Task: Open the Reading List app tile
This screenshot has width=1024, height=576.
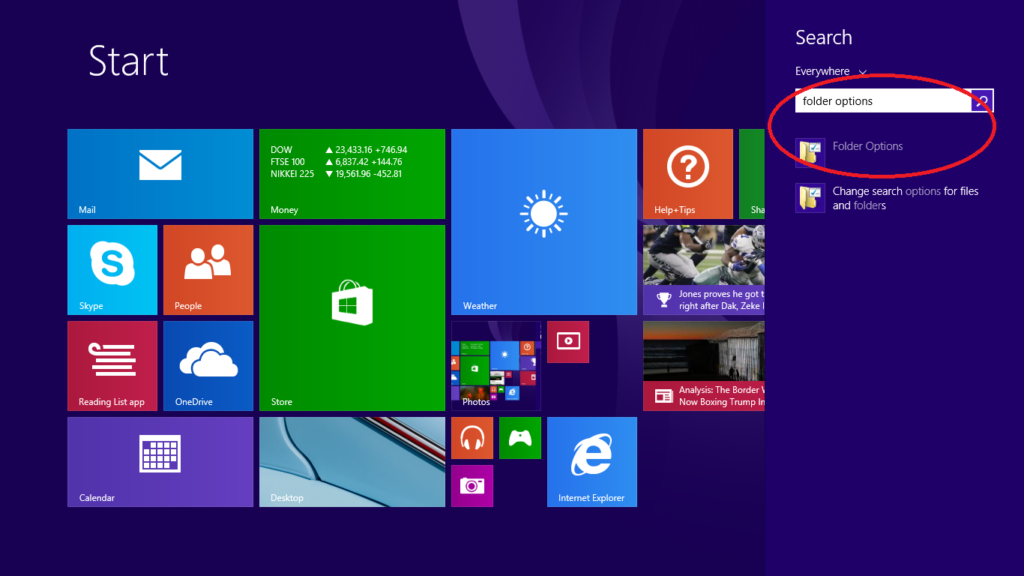Action: (112, 366)
